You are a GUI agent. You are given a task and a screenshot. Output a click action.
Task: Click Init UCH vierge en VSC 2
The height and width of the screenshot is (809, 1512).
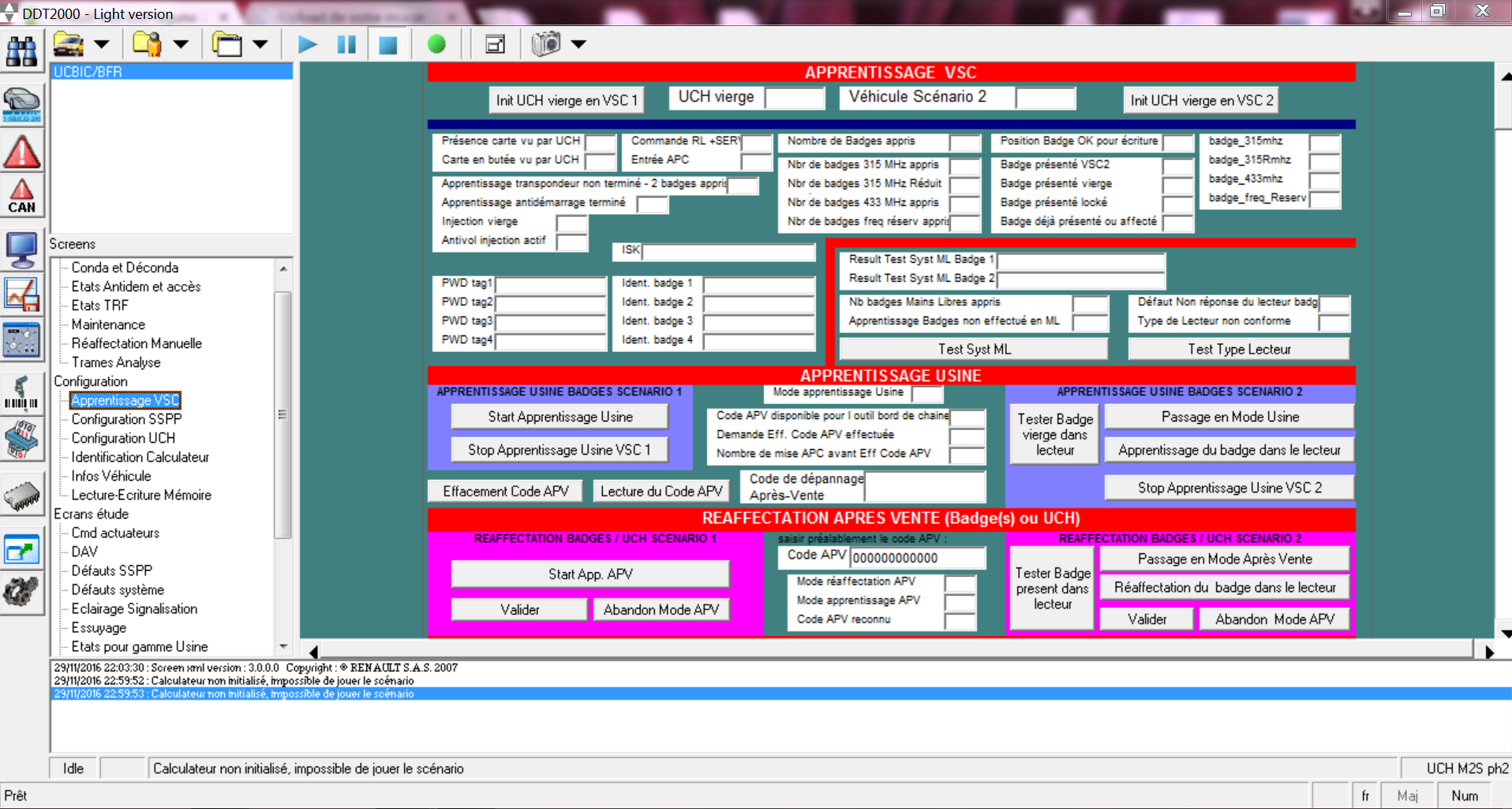1201,100
